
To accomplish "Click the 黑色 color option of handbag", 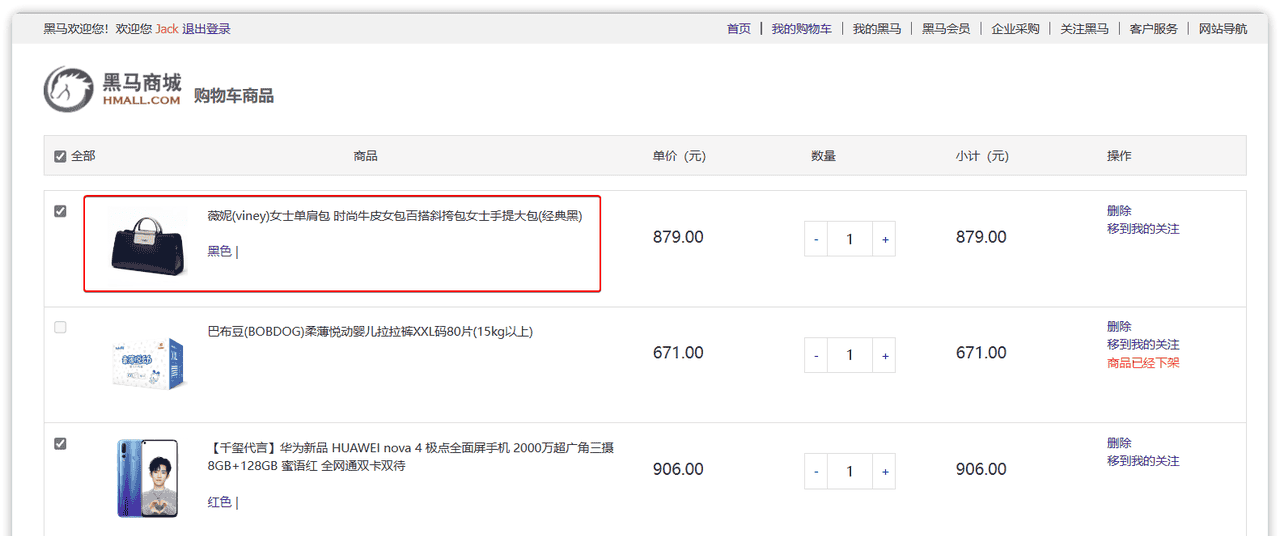I will (x=220, y=252).
